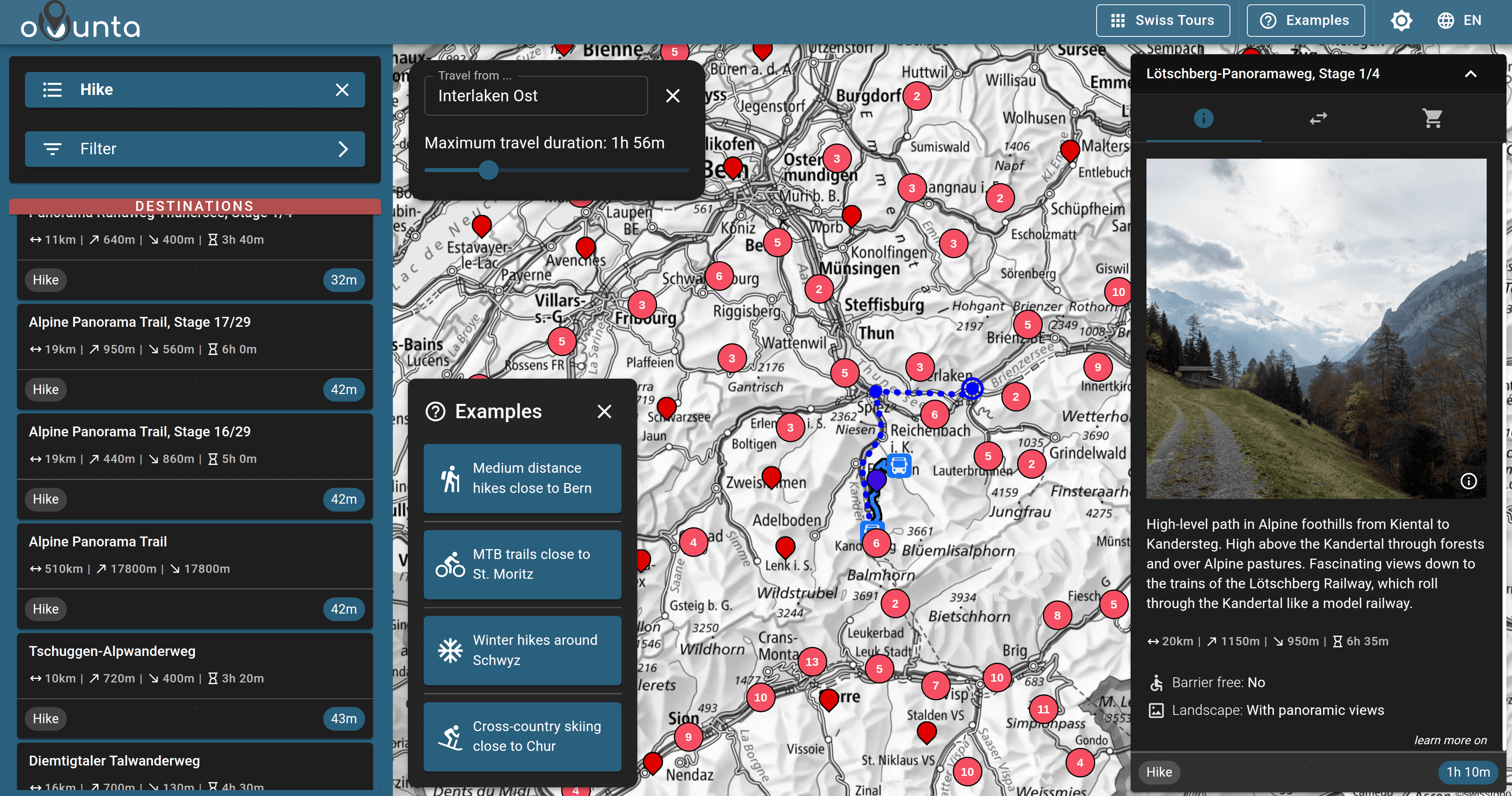Open the settings gear icon
Image resolution: width=1512 pixels, height=796 pixels.
tap(1402, 20)
